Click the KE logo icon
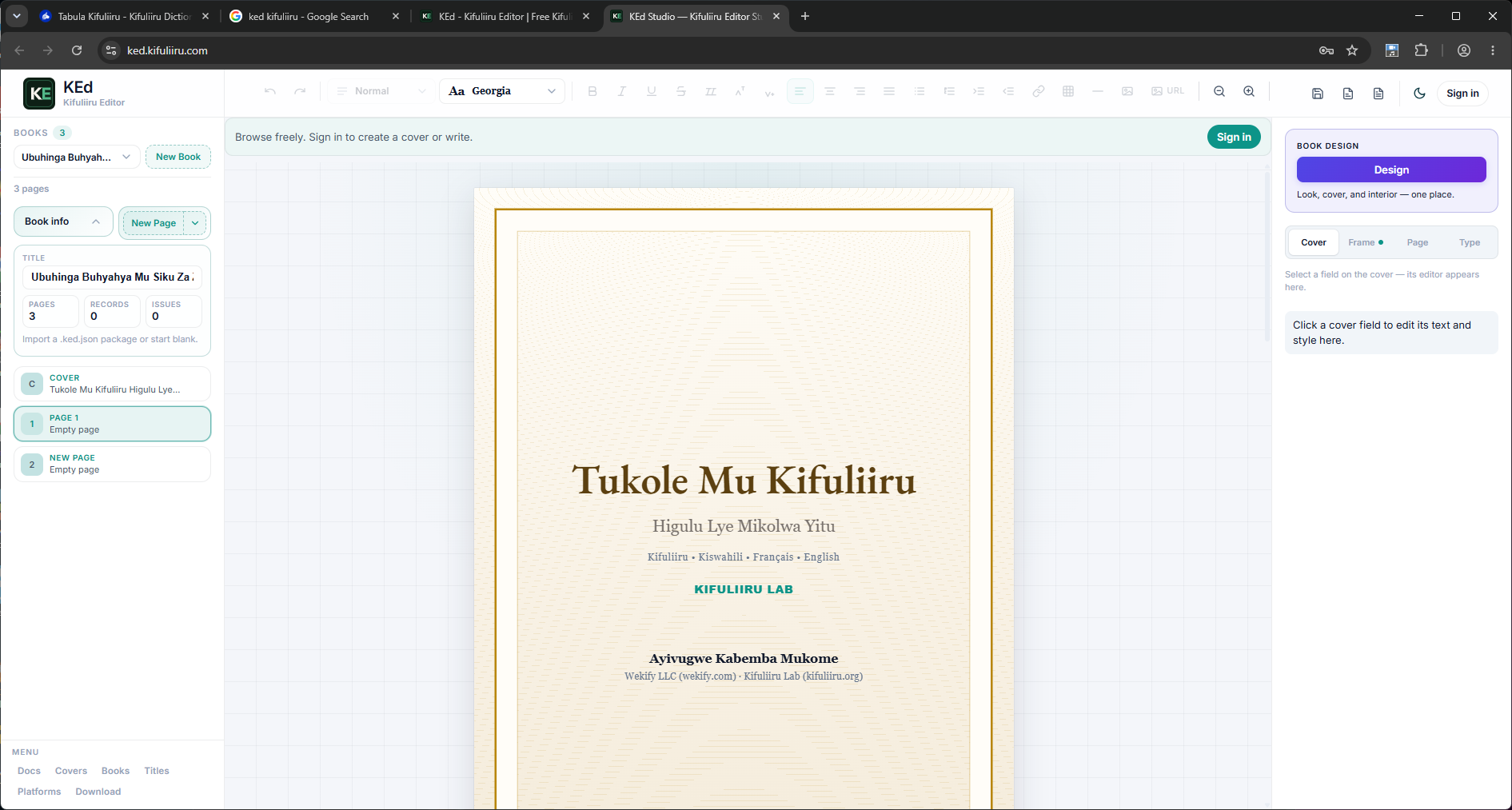This screenshot has height=810, width=1512. (x=39, y=94)
